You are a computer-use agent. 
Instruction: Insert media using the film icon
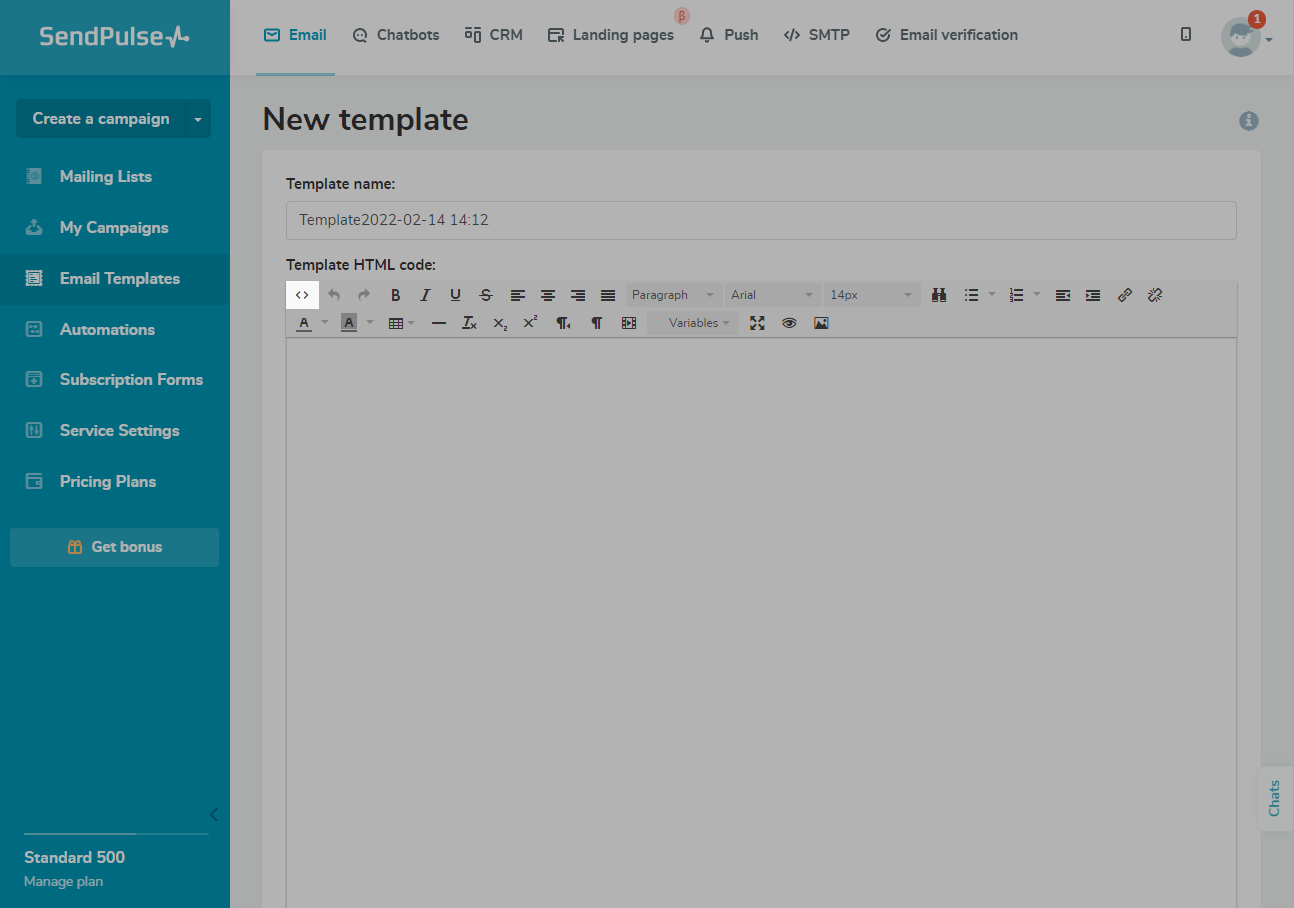[628, 323]
